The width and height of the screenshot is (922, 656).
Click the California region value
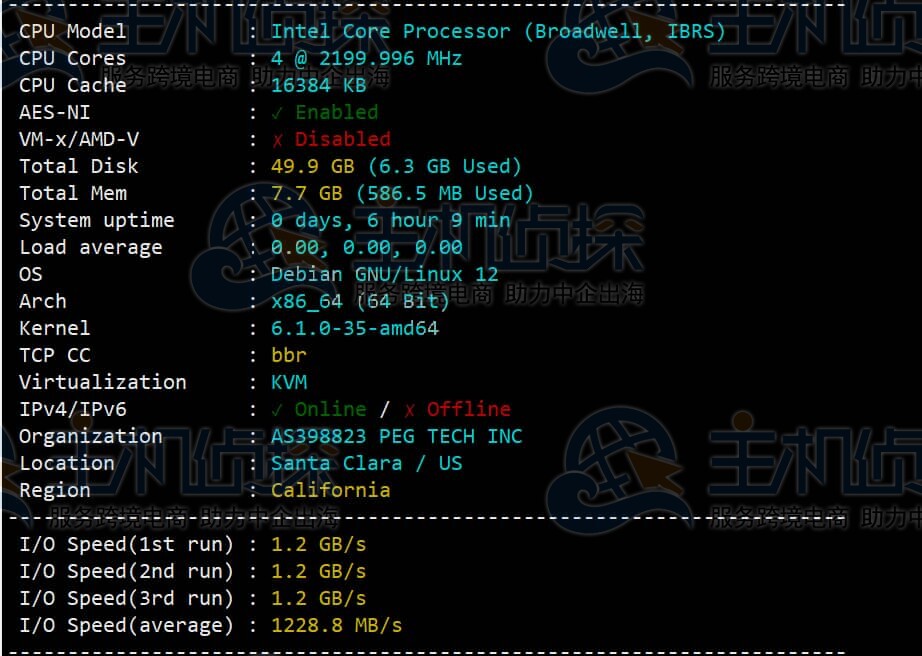coord(330,491)
